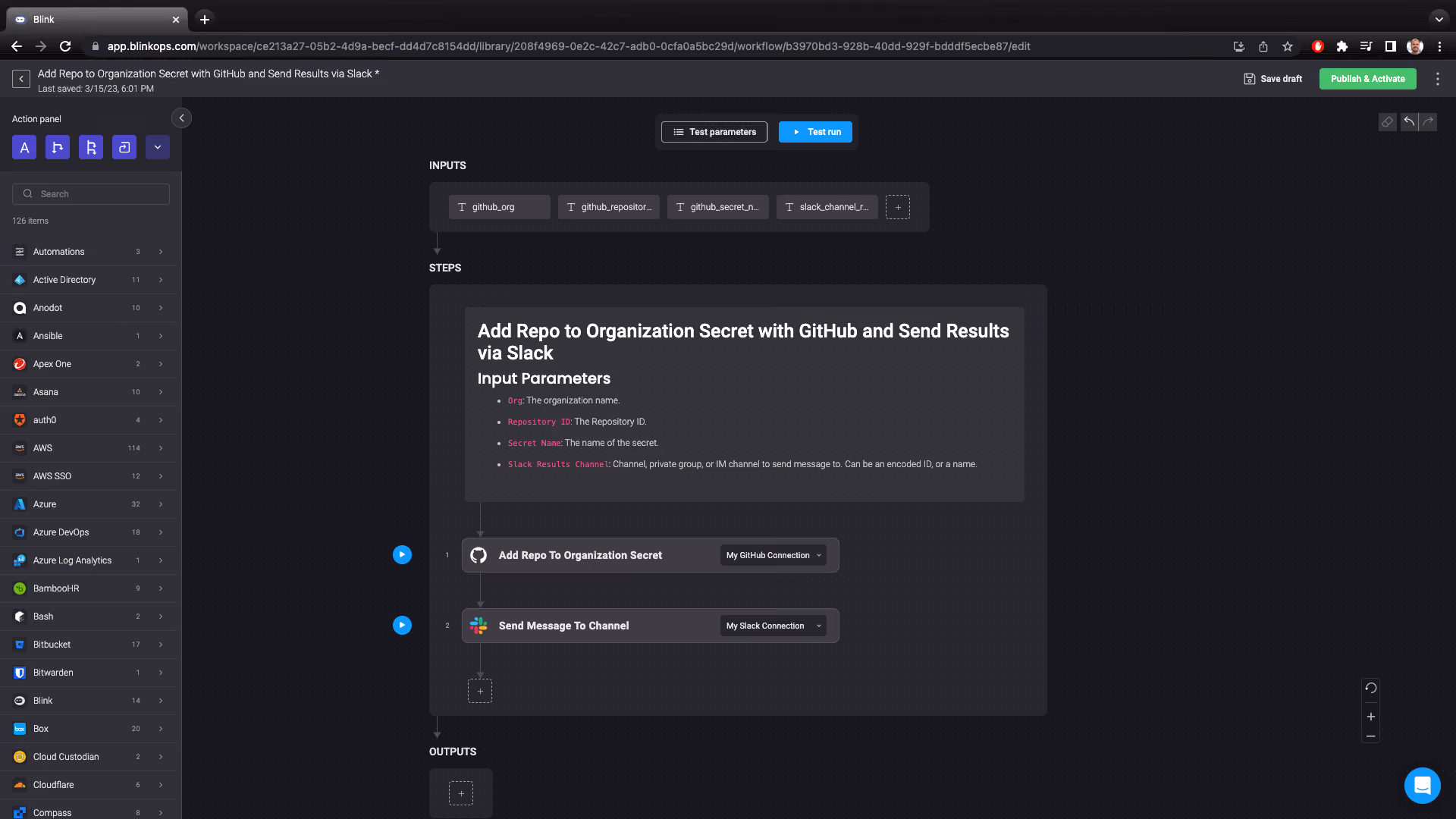Select the R branch icon in the Action panel
Image resolution: width=1456 pixels, height=819 pixels.
click(x=91, y=148)
